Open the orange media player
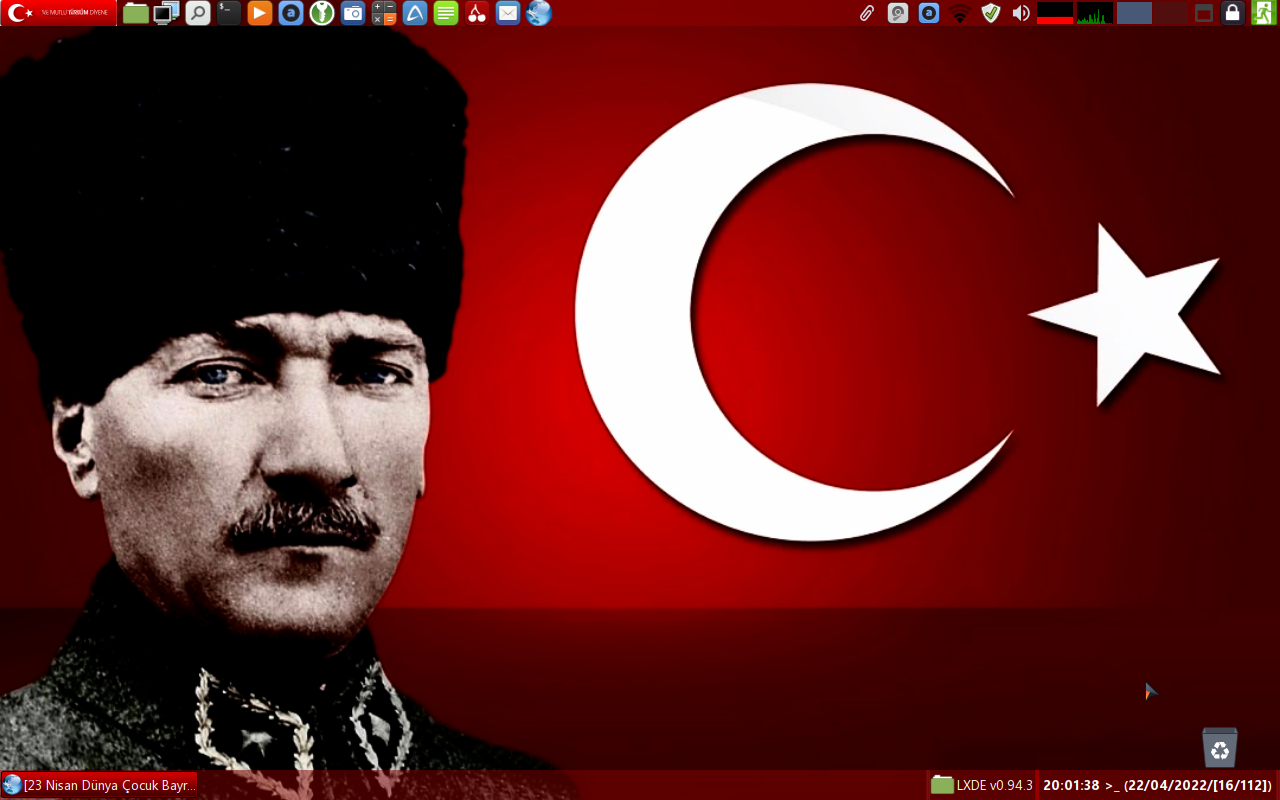1280x800 pixels. pyautogui.click(x=260, y=13)
